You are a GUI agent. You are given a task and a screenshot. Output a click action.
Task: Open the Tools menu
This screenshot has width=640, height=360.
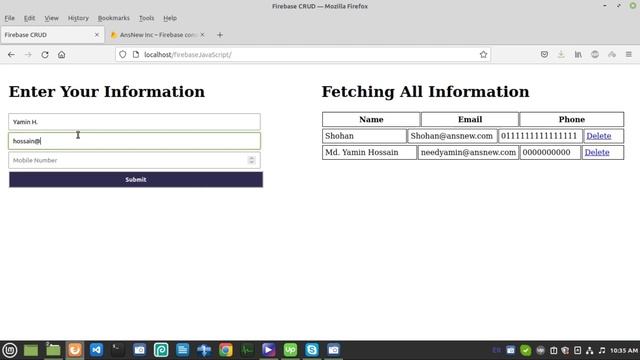tap(147, 18)
